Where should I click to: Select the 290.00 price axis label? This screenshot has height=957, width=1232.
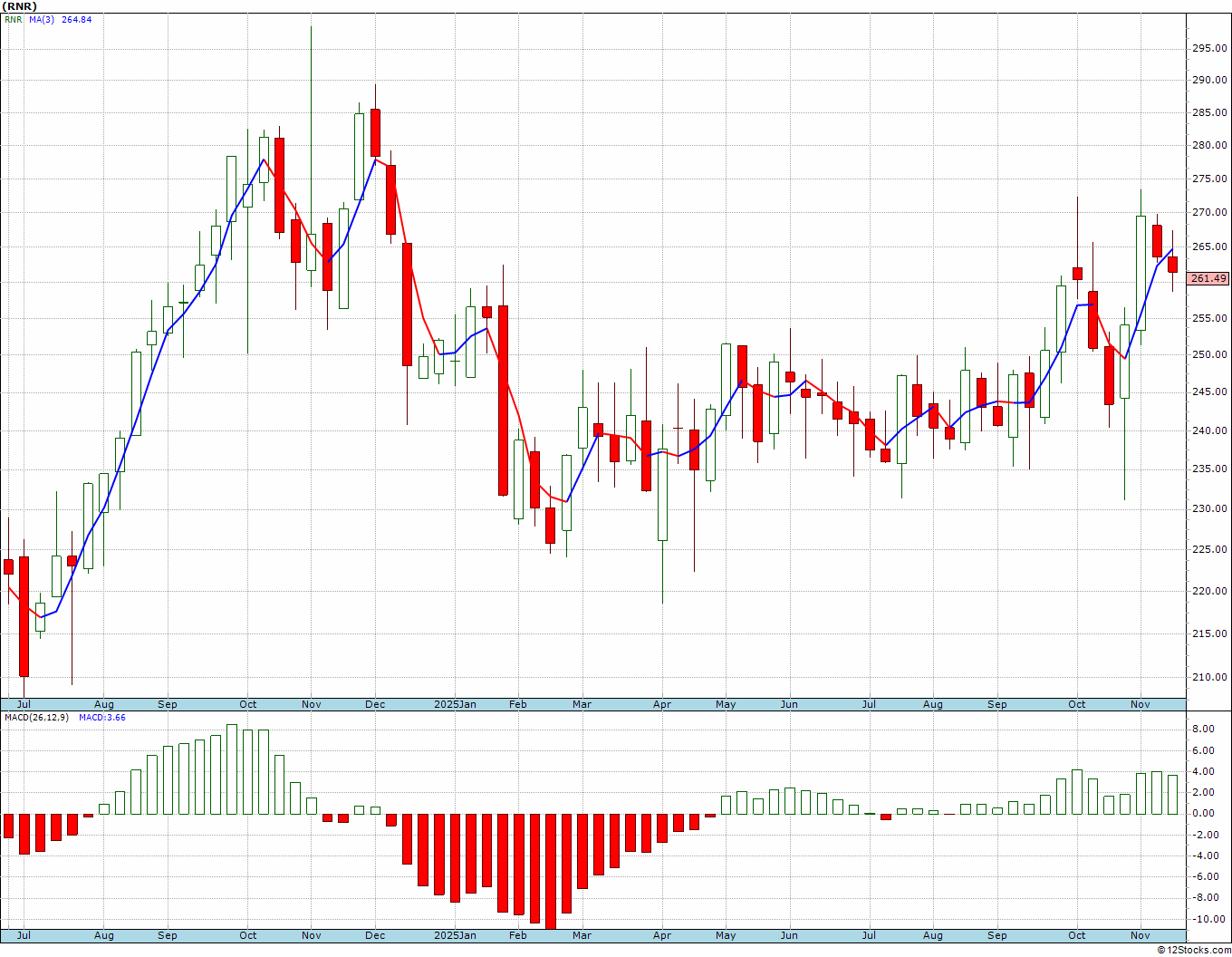tap(1209, 81)
